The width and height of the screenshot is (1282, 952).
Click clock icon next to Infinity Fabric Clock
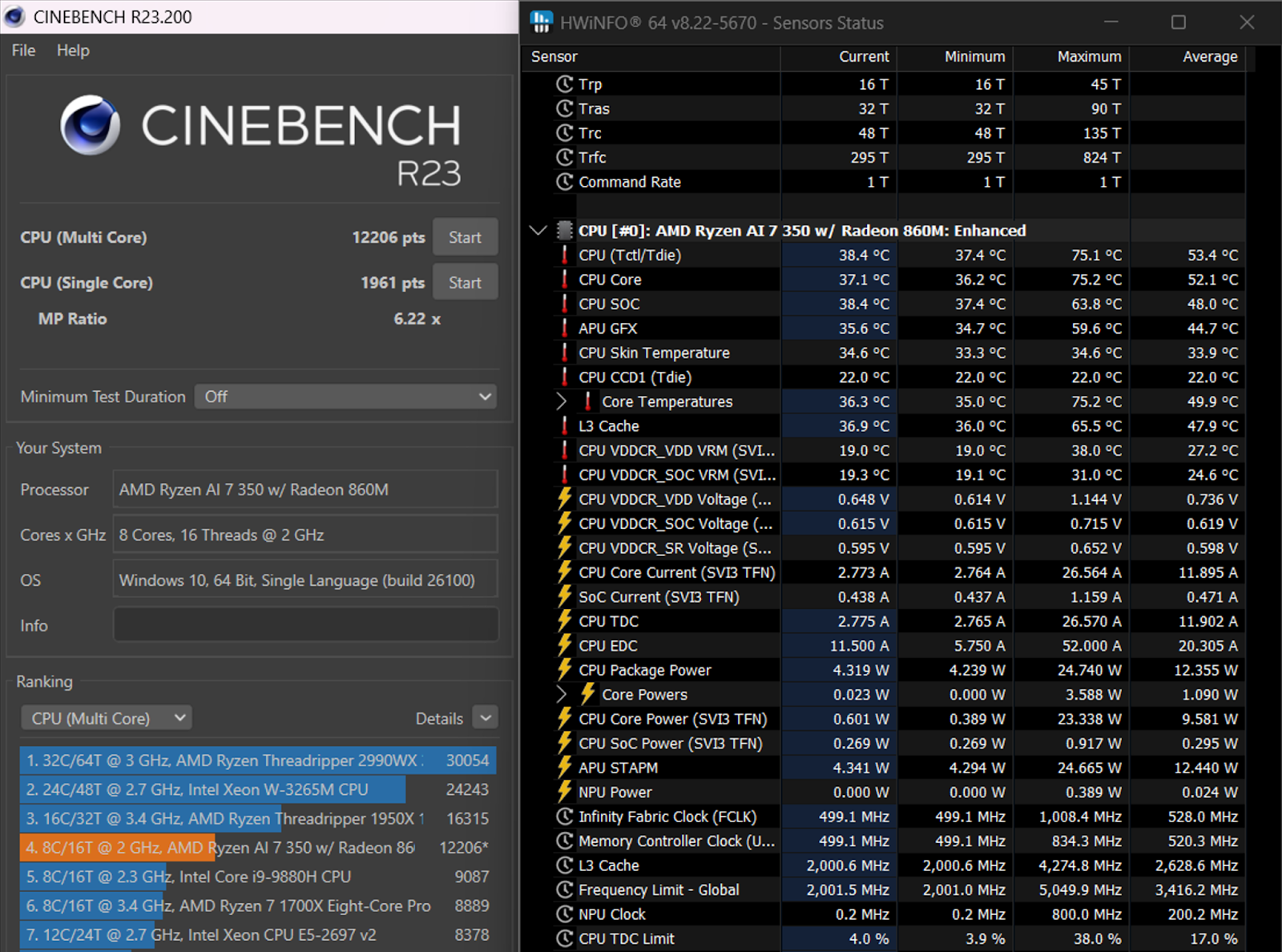click(x=565, y=817)
